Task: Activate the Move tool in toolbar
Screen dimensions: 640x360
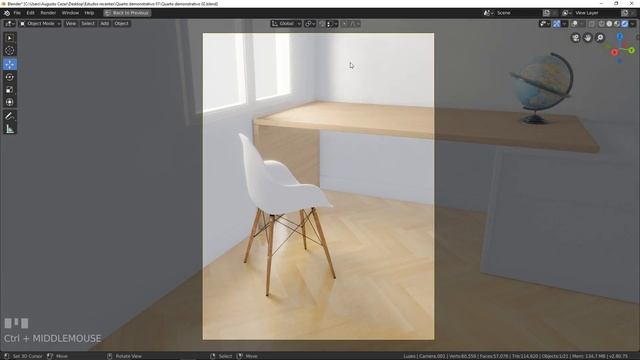Action: click(x=10, y=64)
